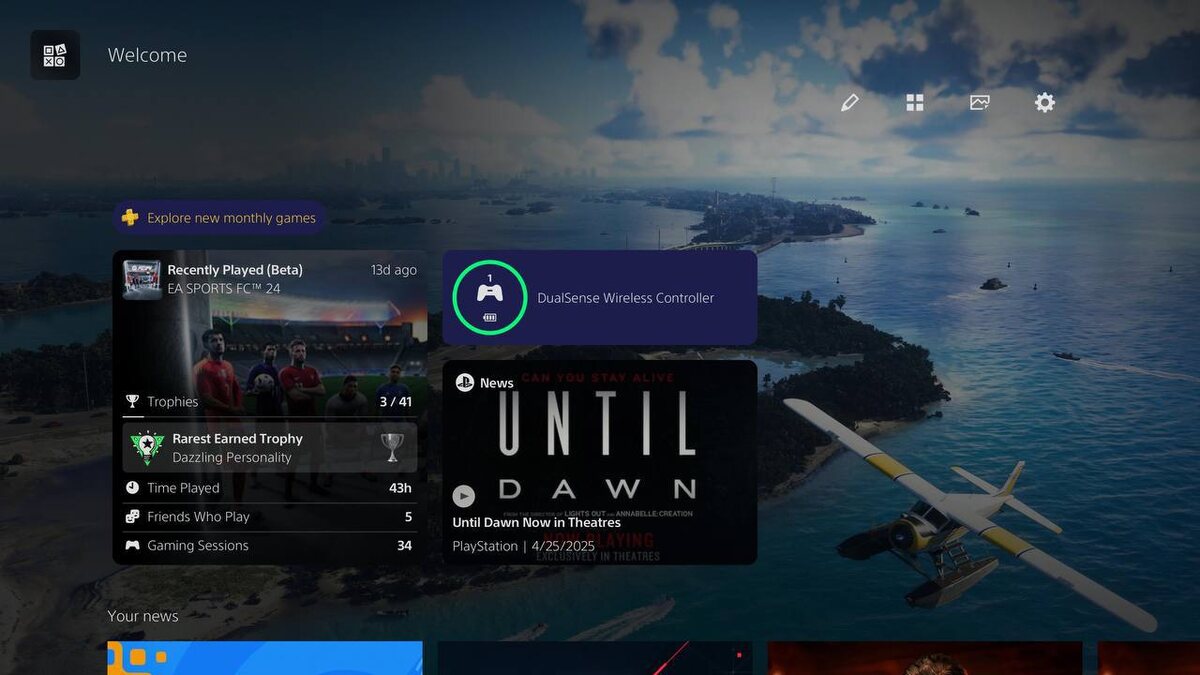Click the change background image icon
The width and height of the screenshot is (1200, 675).
(x=980, y=103)
